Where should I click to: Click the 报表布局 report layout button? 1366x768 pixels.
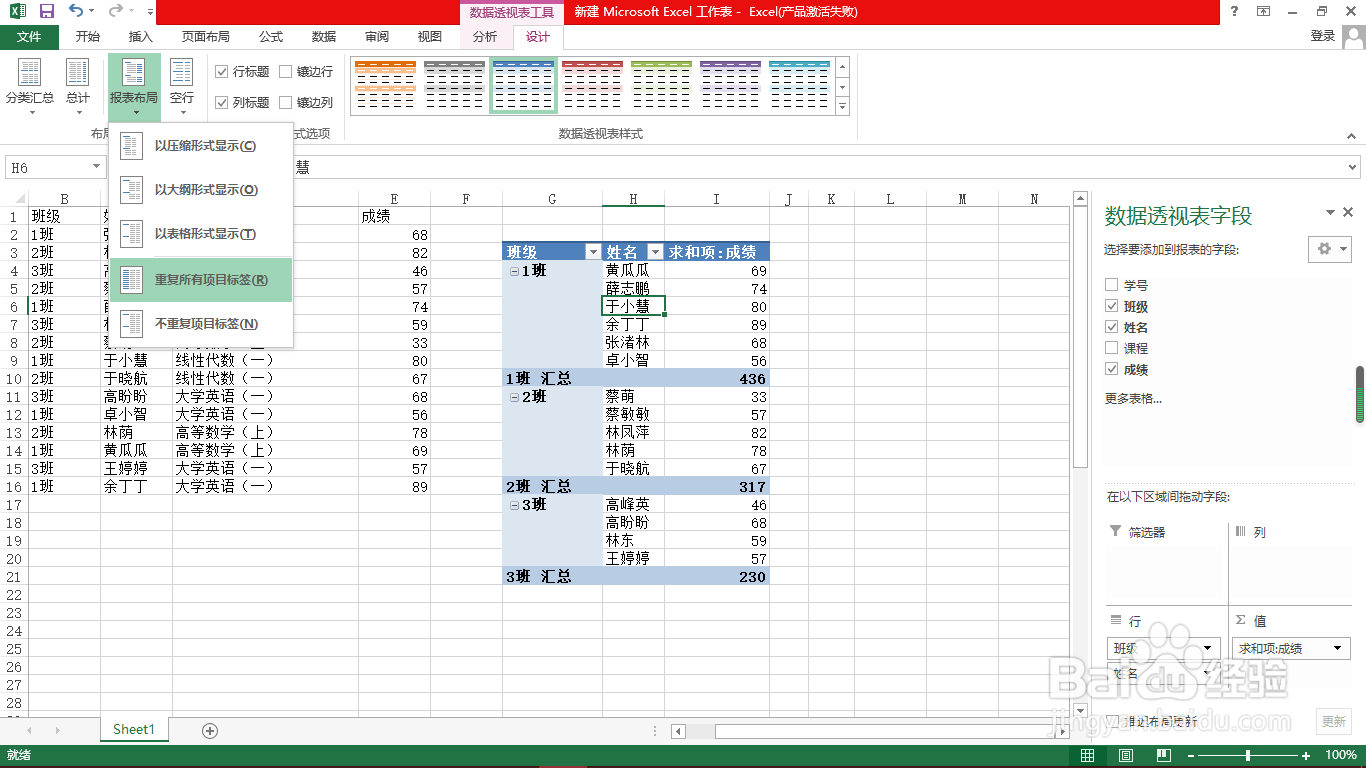[x=134, y=86]
